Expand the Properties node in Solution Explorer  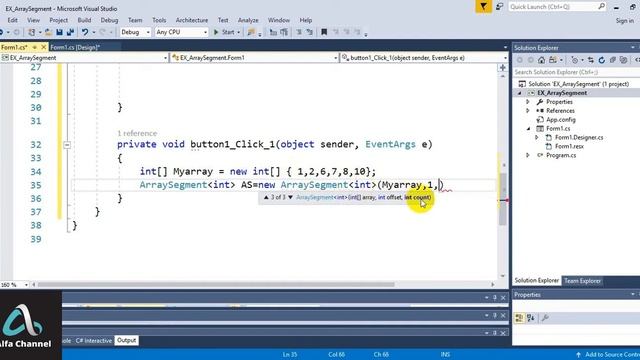point(528,102)
